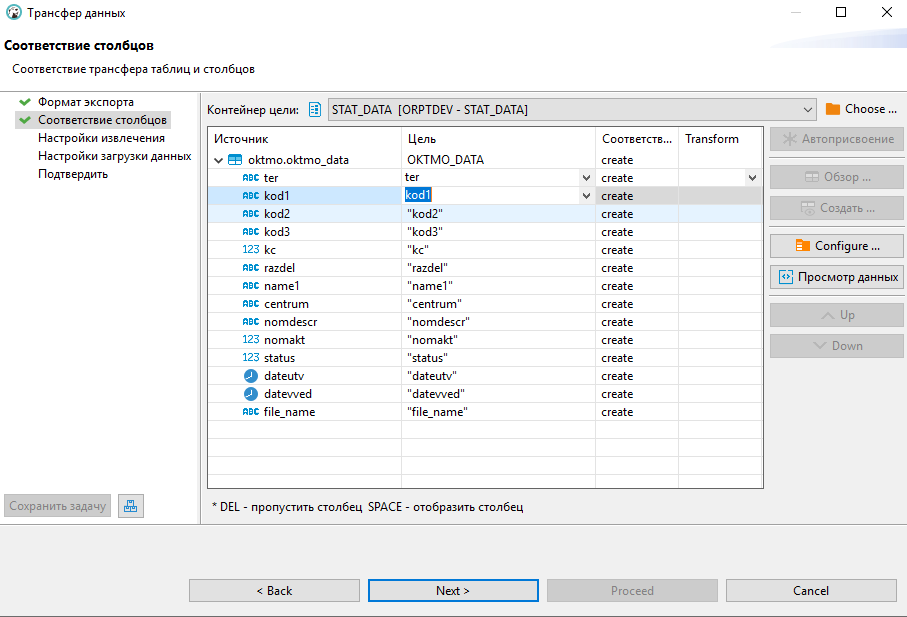Click the 123 icon beside status
Image resolution: width=907 pixels, height=617 pixels.
(x=250, y=357)
